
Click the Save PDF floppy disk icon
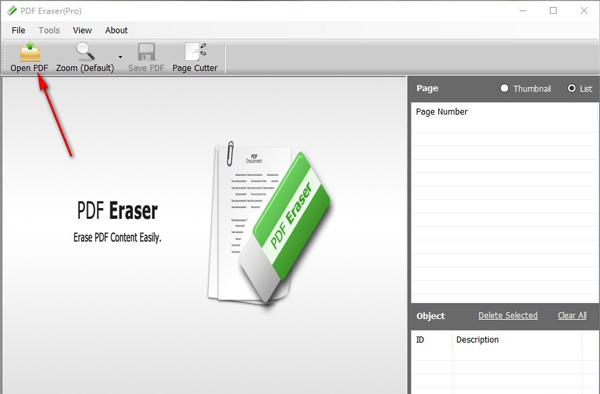[x=146, y=52]
